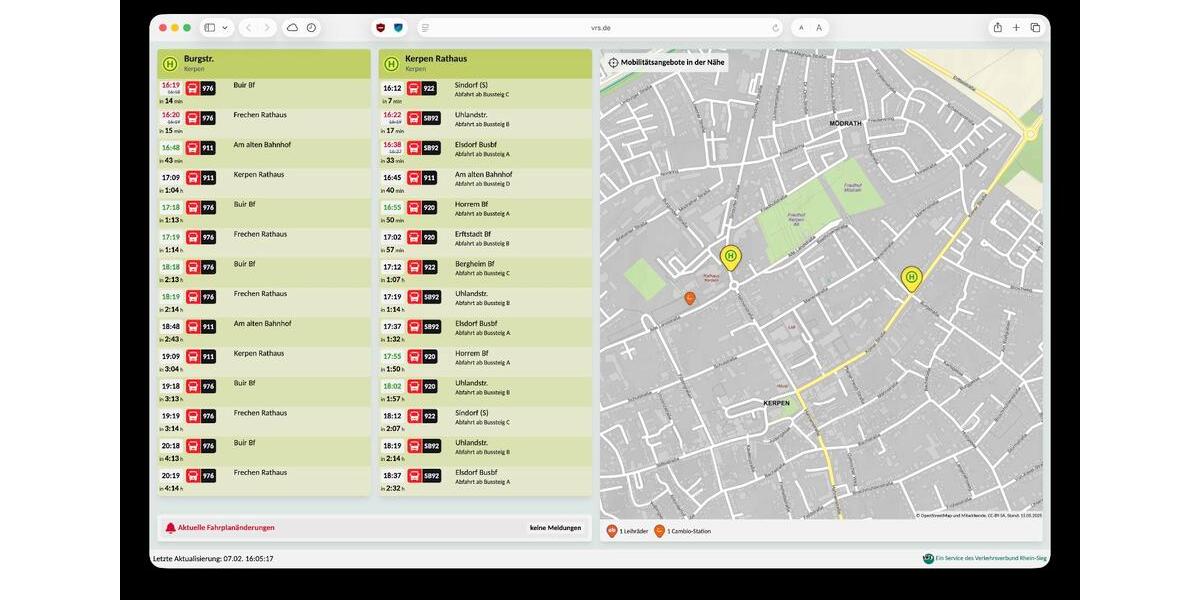This screenshot has height=600, width=1200.
Task: Open the reader view icon in address bar
Action: pyautogui.click(x=425, y=28)
